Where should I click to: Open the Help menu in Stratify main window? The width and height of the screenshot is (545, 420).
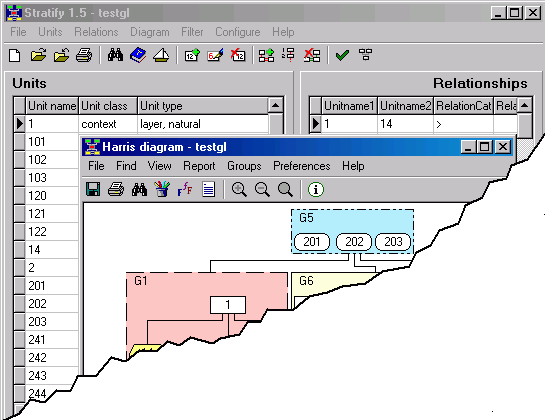coord(283,32)
